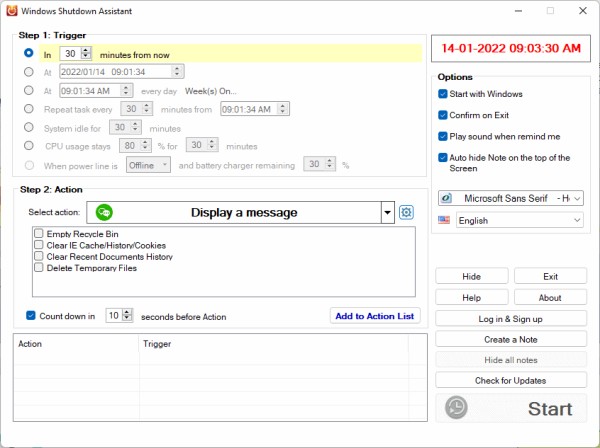This screenshot has height=448, width=600.
Task: Uncheck 'Start with Windows' option
Action: pyautogui.click(x=443, y=94)
